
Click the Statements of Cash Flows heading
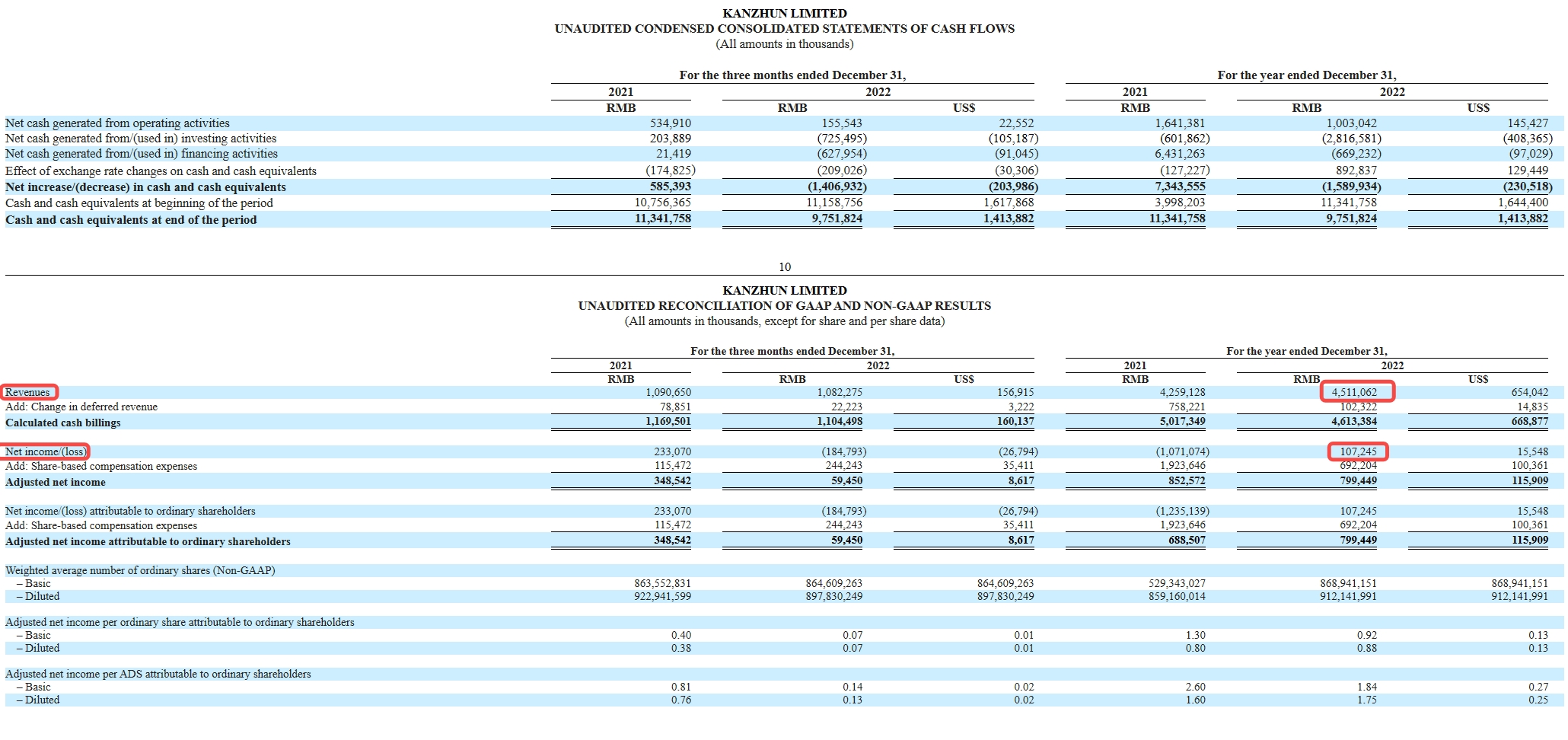784,28
